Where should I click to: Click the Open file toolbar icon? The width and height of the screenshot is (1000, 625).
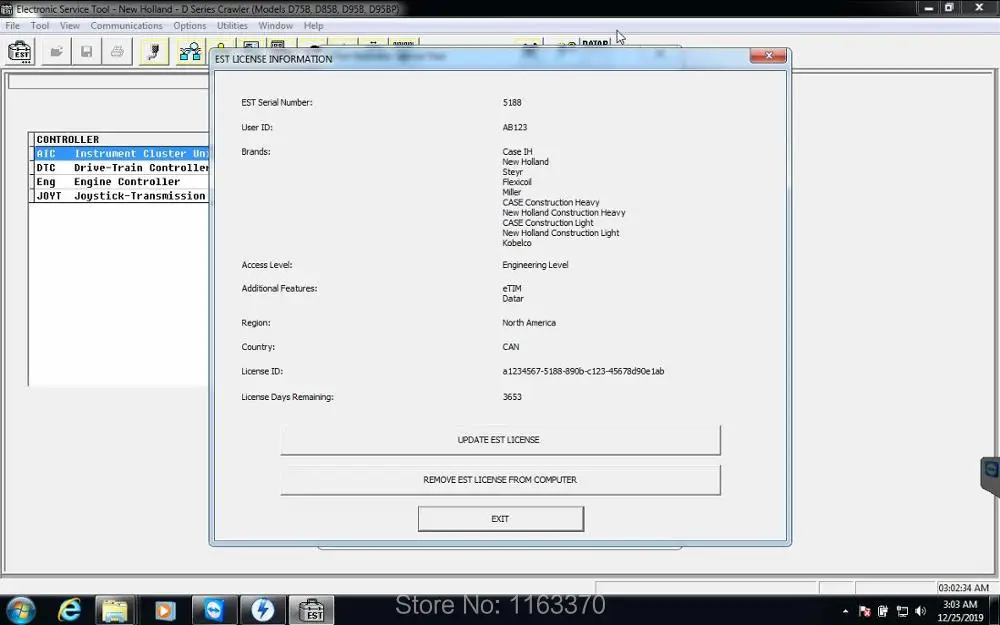pos(56,52)
